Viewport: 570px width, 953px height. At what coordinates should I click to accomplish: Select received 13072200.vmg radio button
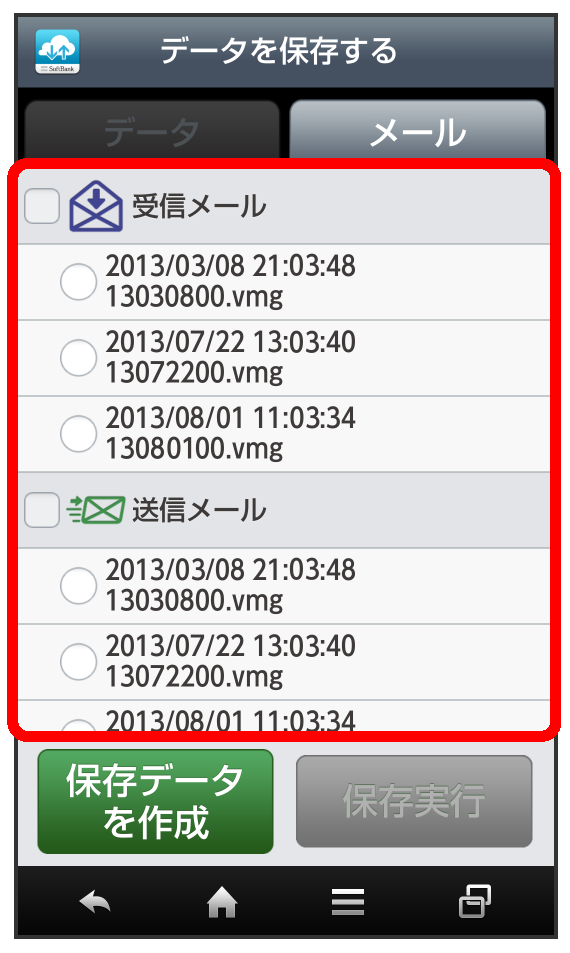[x=78, y=357]
